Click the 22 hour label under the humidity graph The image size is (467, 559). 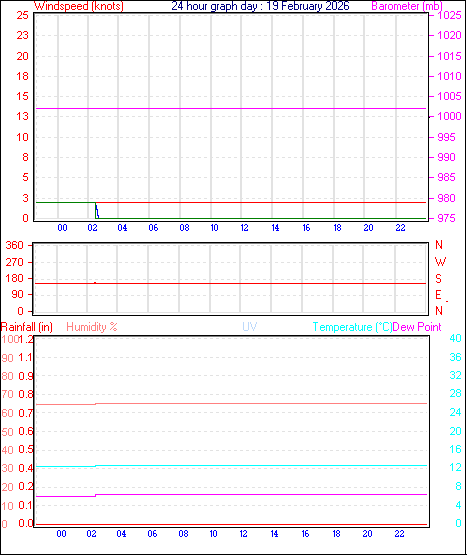pos(399,534)
